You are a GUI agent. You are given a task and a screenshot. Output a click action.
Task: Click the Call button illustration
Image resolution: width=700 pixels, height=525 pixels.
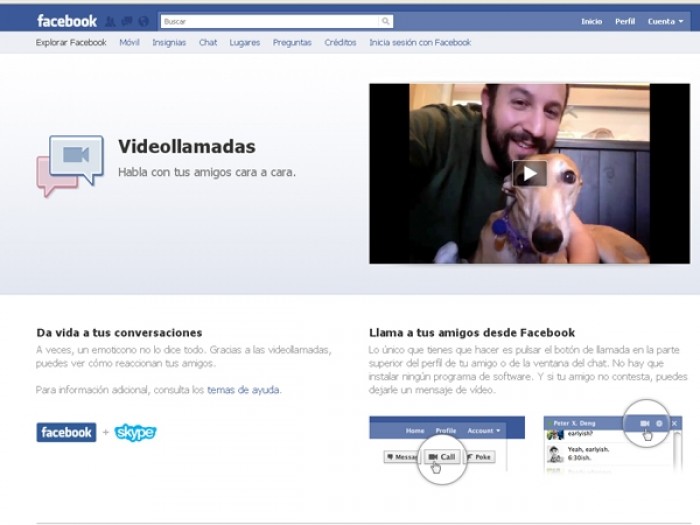442,457
